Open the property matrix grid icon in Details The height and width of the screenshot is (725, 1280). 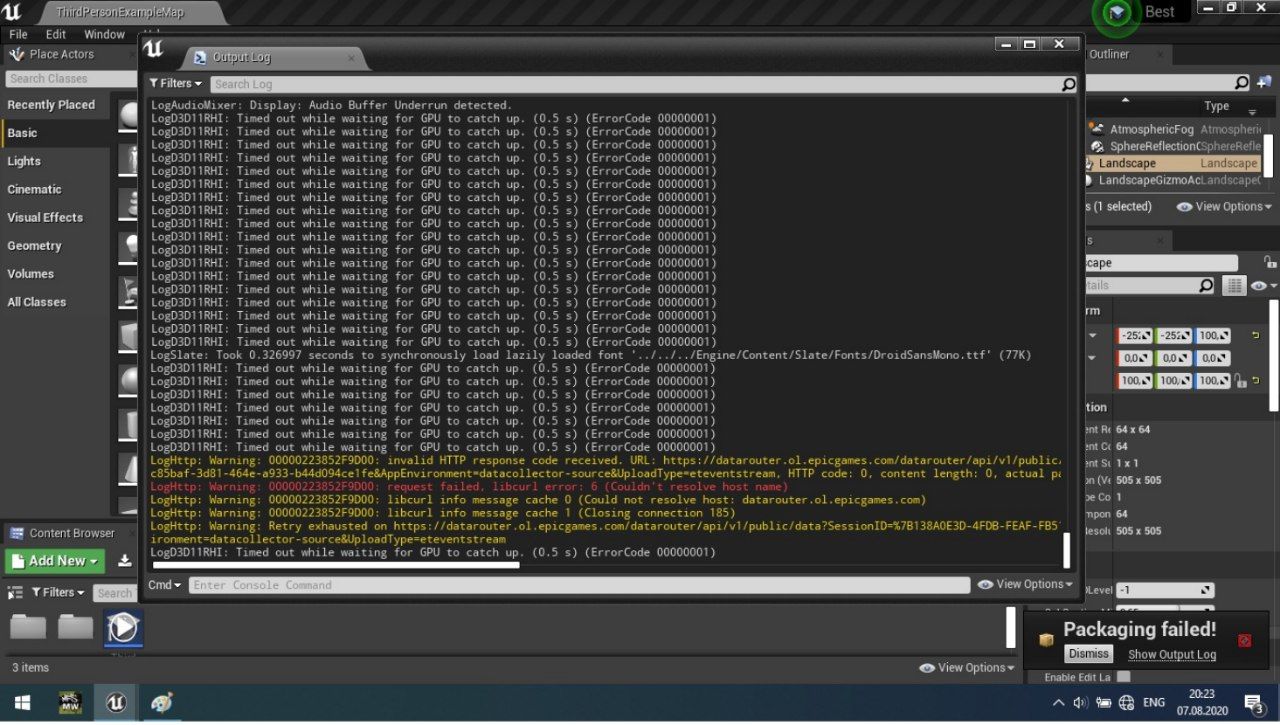(x=1235, y=286)
